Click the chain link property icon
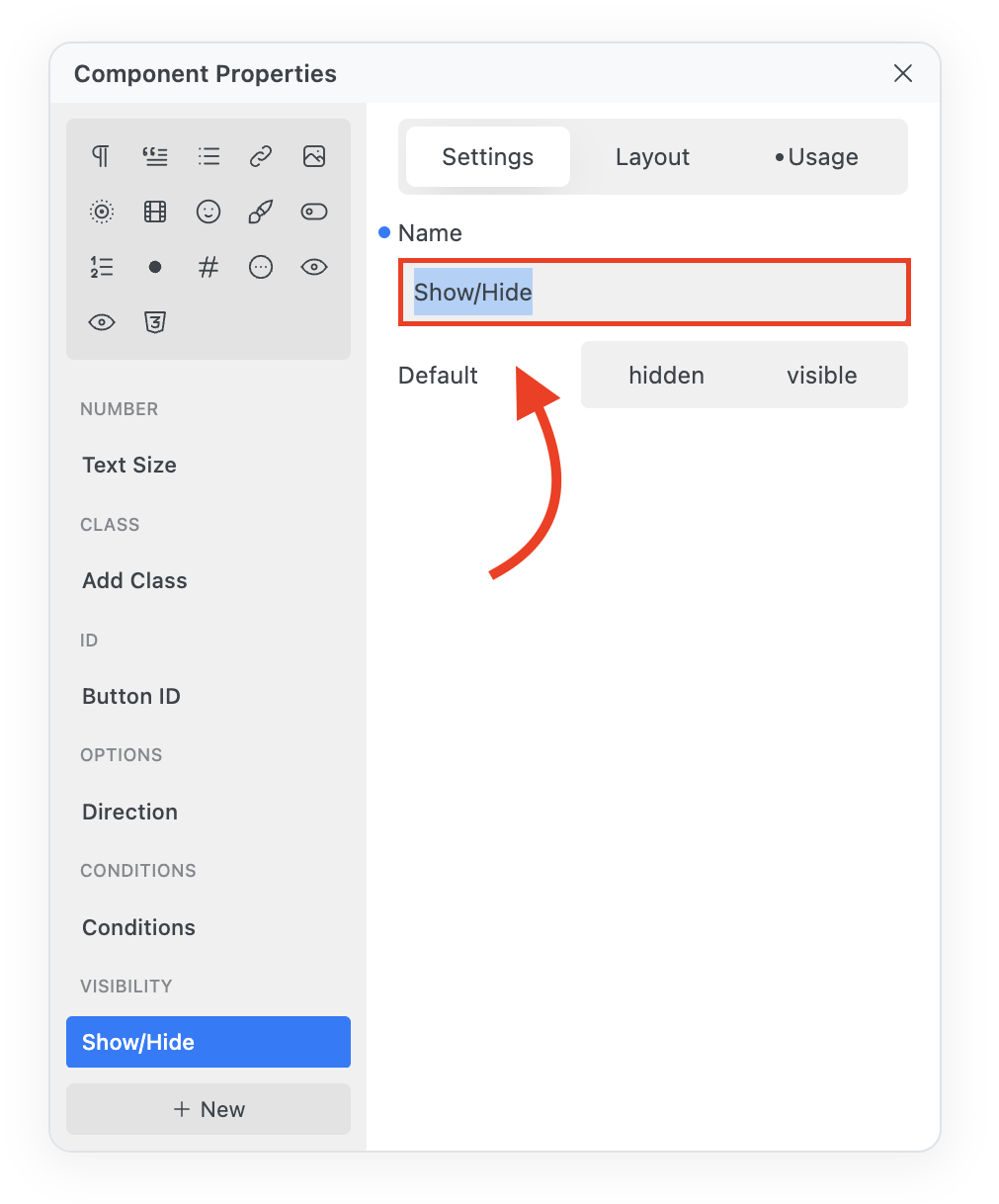The width and height of the screenshot is (999, 1204). [261, 156]
